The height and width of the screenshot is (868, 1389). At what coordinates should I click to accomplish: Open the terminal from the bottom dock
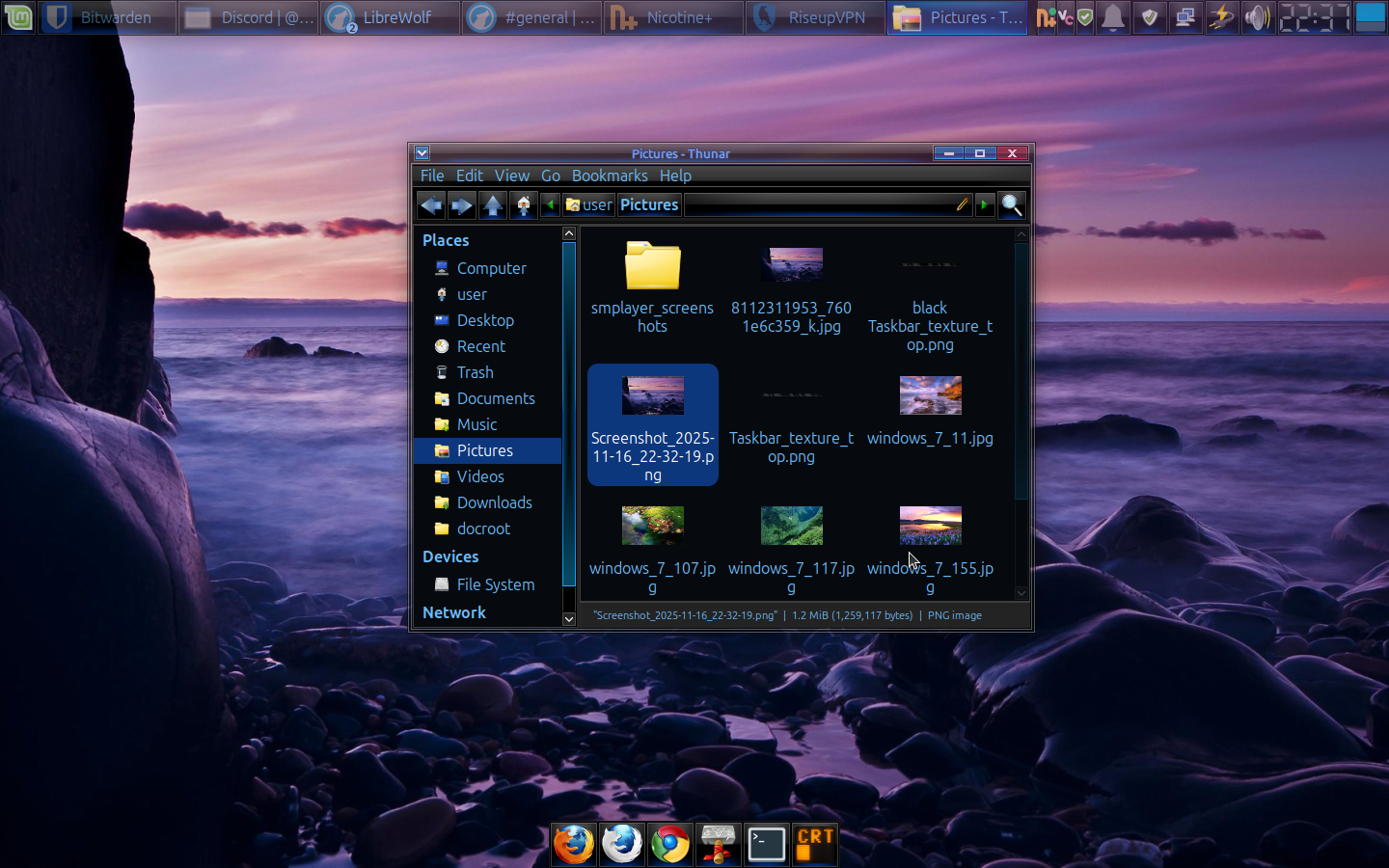tap(767, 844)
